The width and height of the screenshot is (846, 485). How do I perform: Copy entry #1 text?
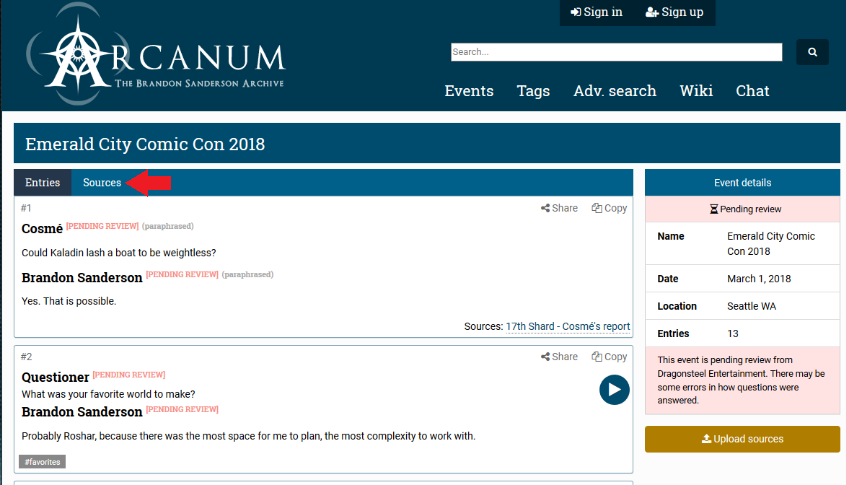(609, 208)
